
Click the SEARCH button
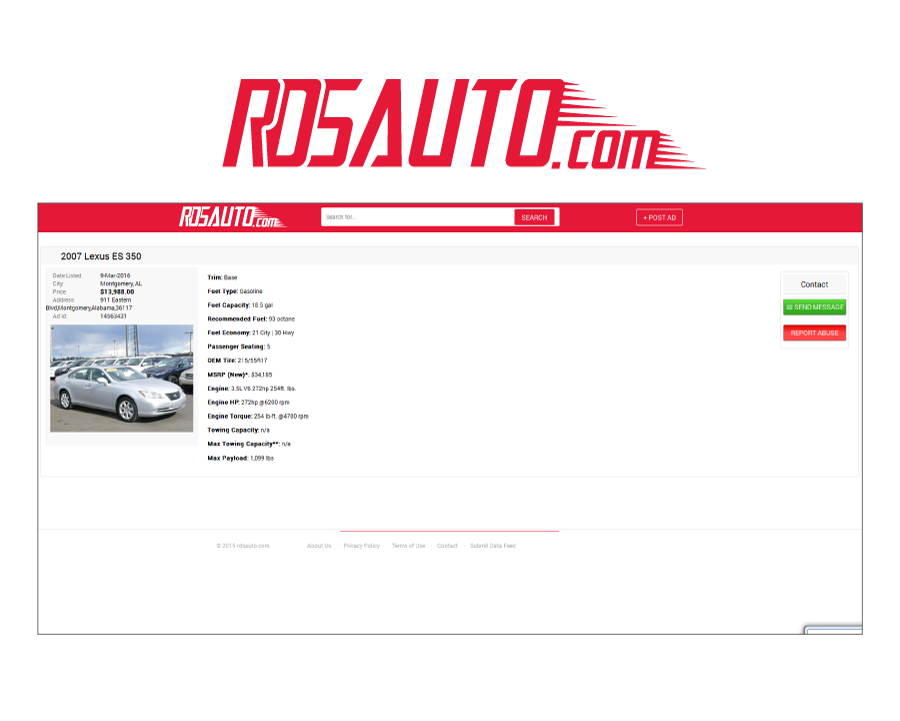[534, 218]
